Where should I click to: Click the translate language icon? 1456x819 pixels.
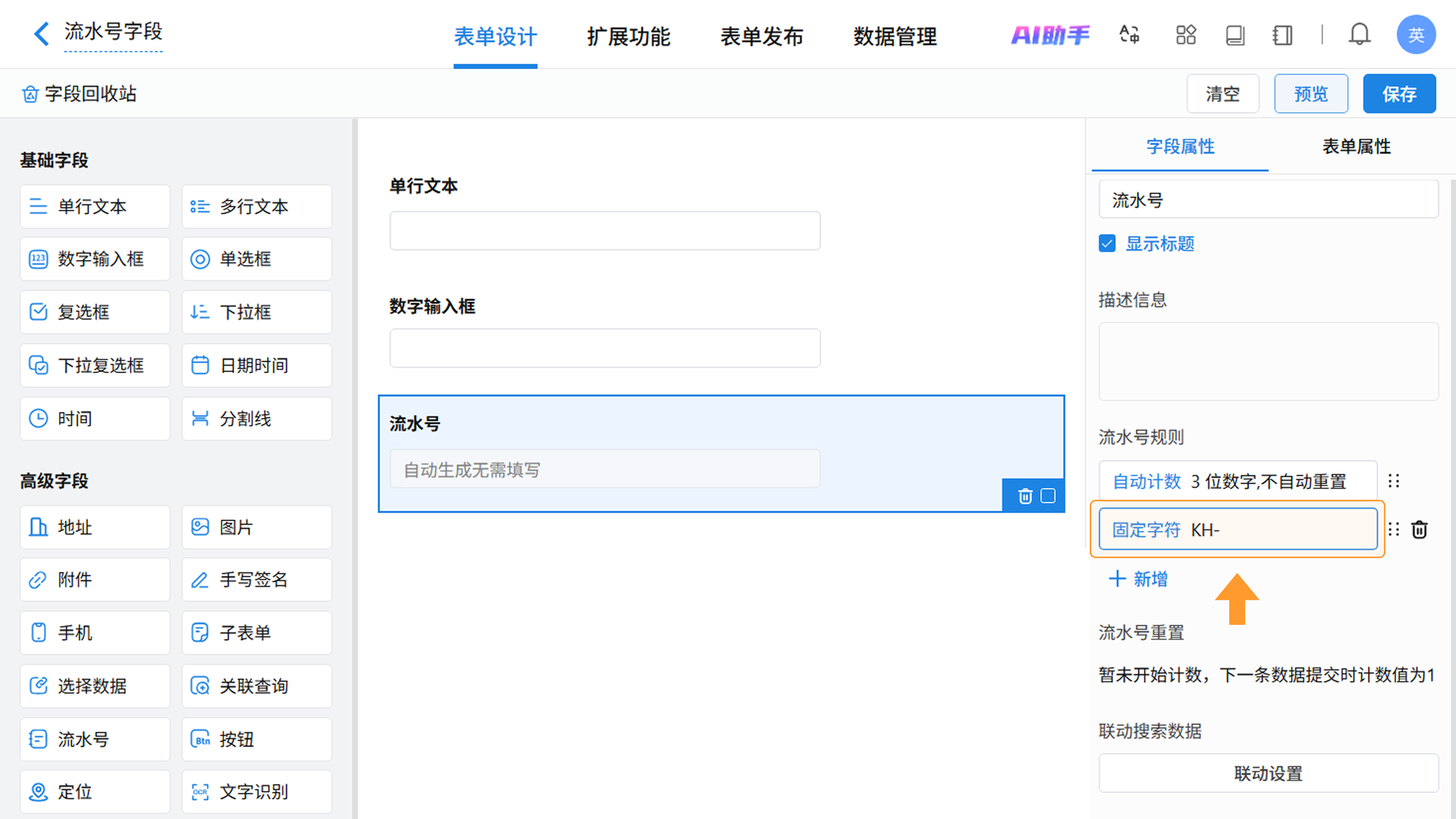(x=1129, y=35)
